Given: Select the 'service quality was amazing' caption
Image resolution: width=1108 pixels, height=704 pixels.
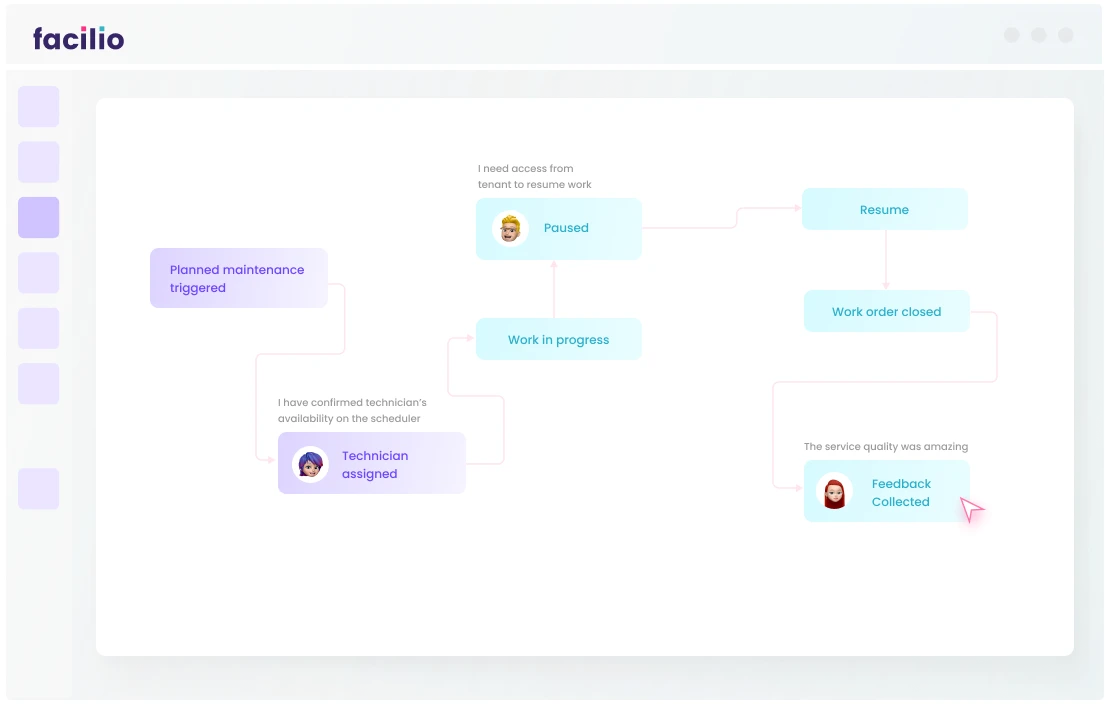Looking at the screenshot, I should click(885, 446).
